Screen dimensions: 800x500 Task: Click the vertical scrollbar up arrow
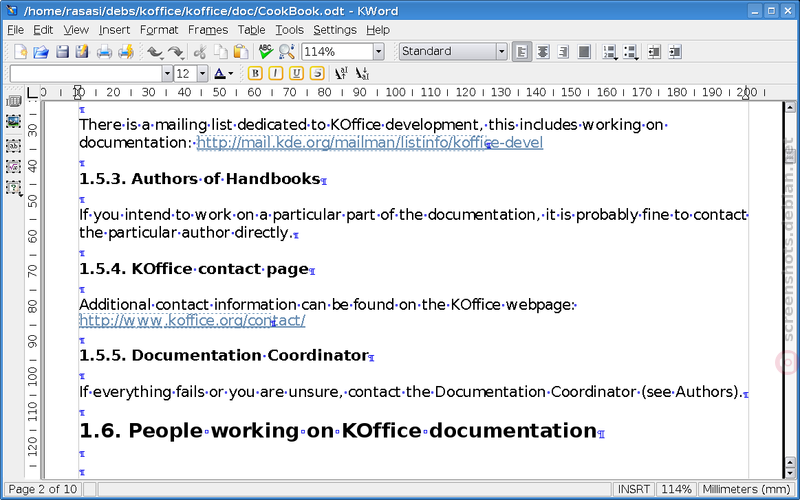(x=790, y=107)
